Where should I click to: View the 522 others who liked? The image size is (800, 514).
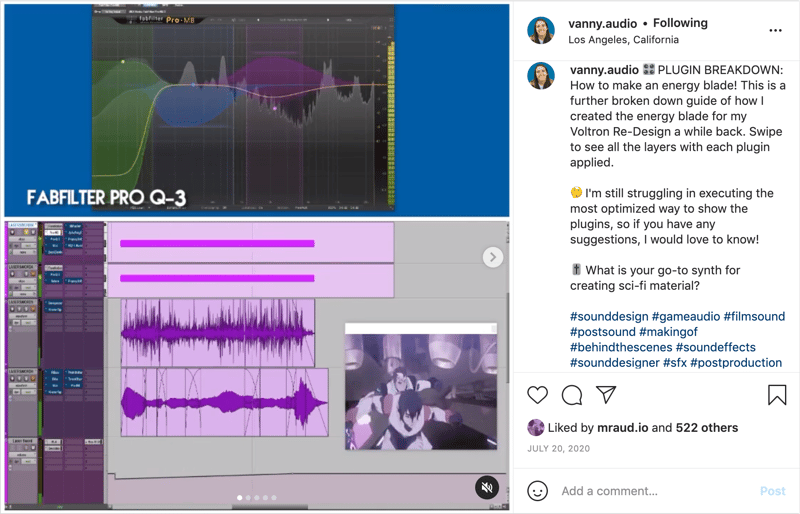707,428
